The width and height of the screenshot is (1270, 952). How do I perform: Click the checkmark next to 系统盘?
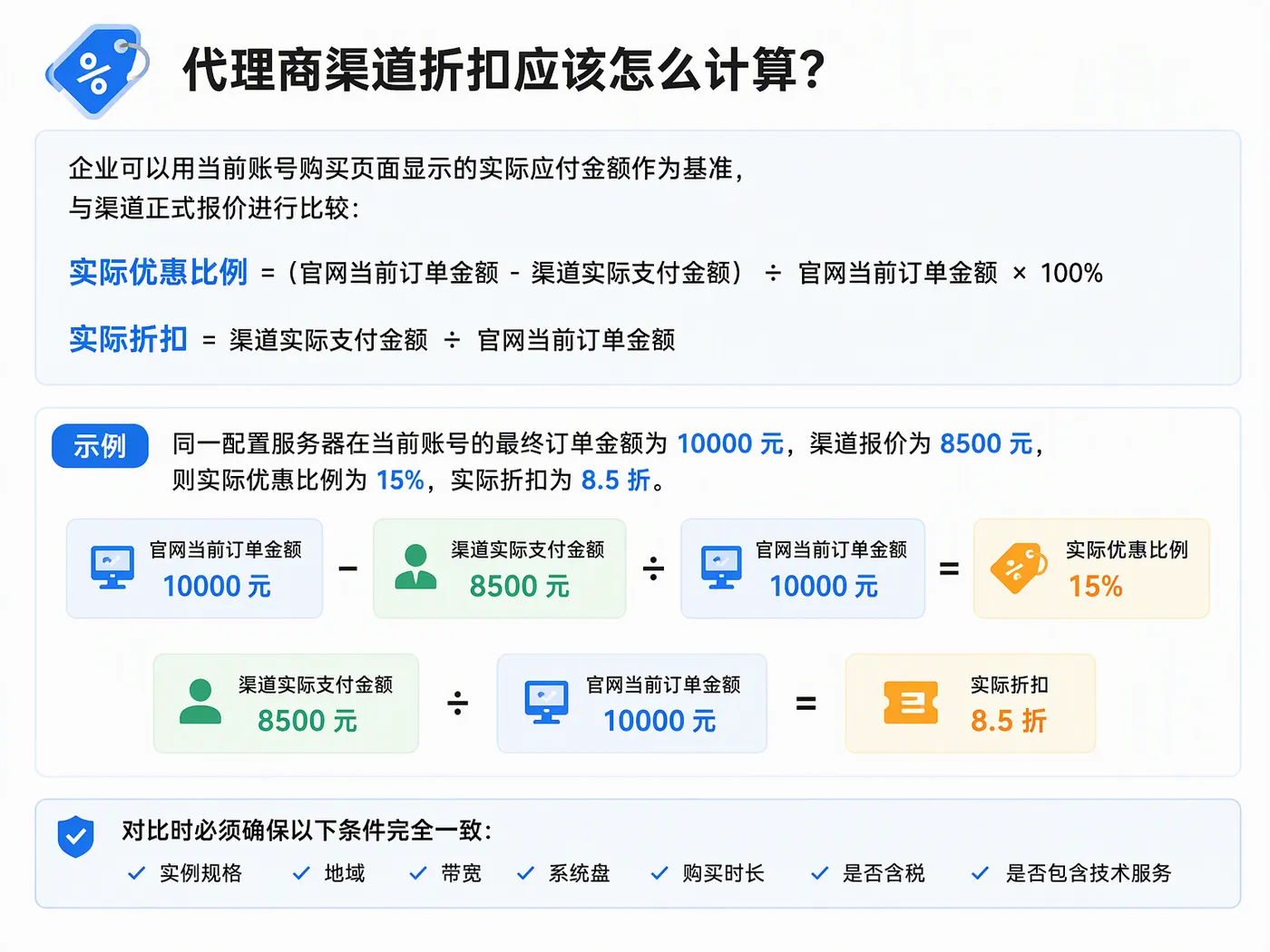[x=525, y=873]
